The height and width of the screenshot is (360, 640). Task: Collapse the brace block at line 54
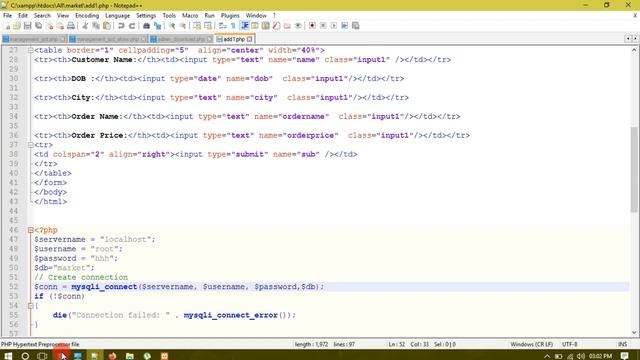30,306
